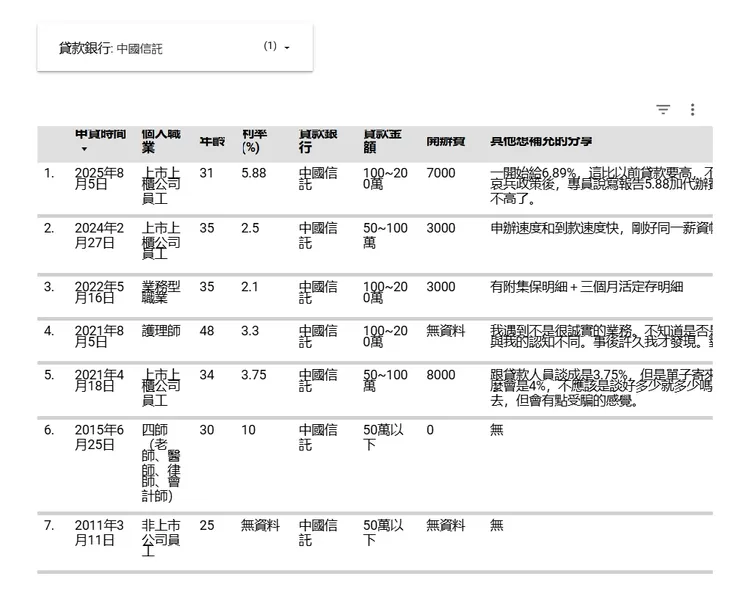Click the comment starting 跟貸款人員談成是3.75%
740x606 pixels.
click(x=601, y=388)
